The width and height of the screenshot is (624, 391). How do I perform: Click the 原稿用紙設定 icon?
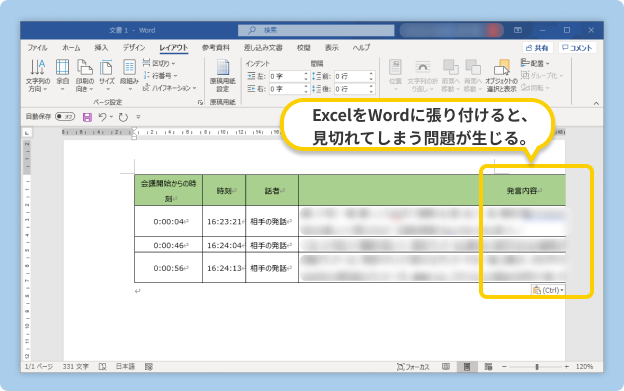tap(223, 75)
